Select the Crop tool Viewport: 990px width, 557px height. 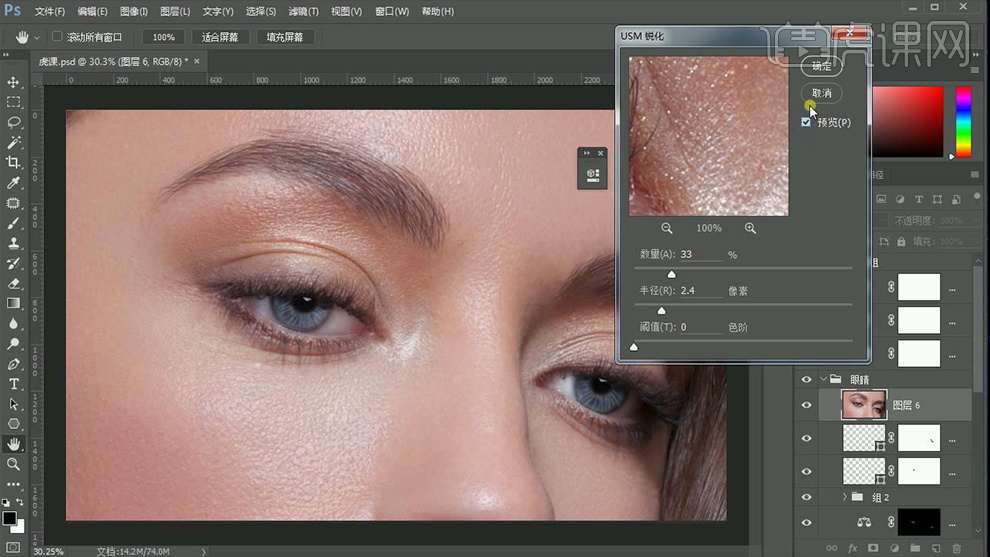(14, 162)
